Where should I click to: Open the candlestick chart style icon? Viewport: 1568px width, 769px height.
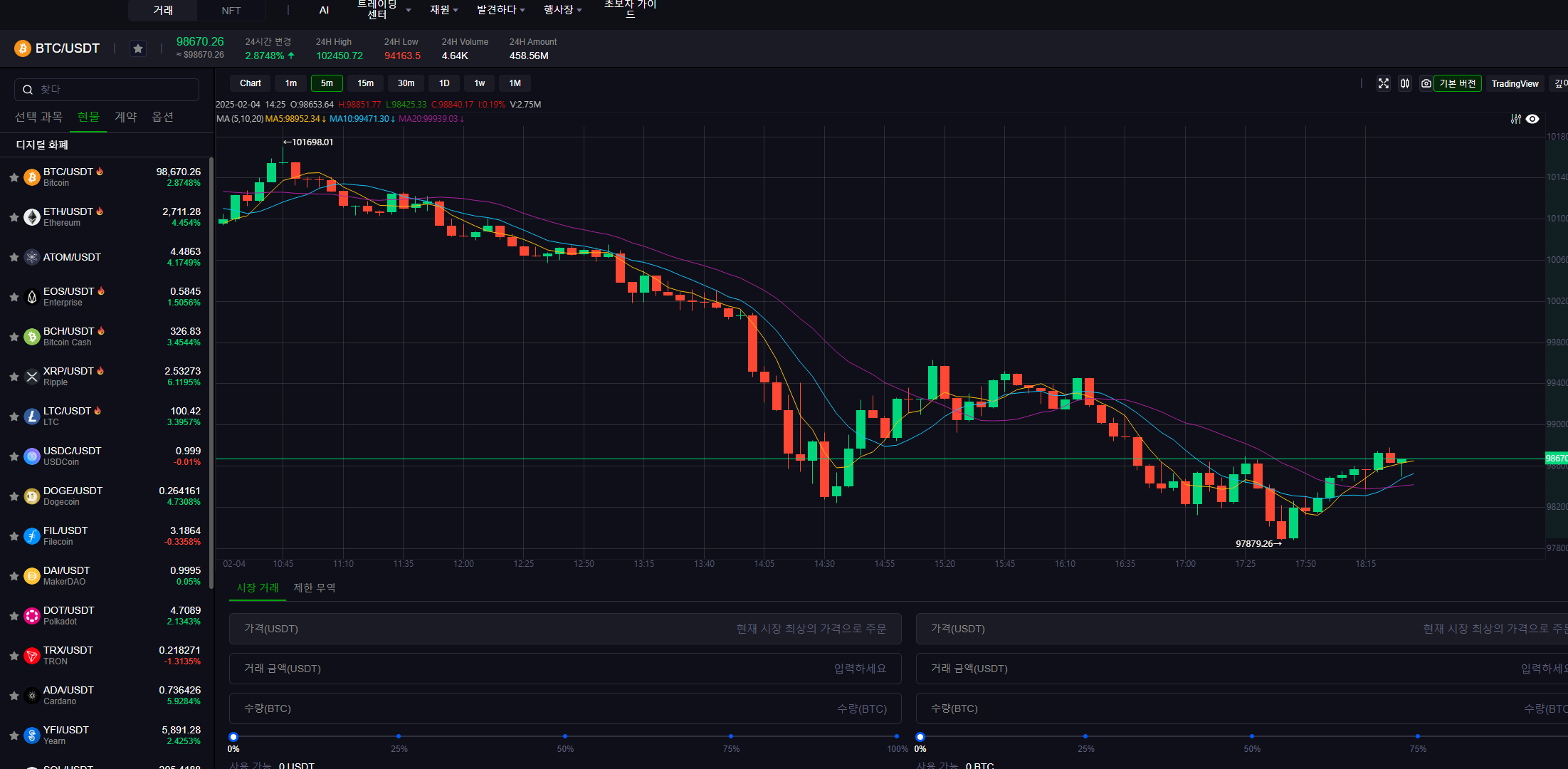tap(1404, 83)
